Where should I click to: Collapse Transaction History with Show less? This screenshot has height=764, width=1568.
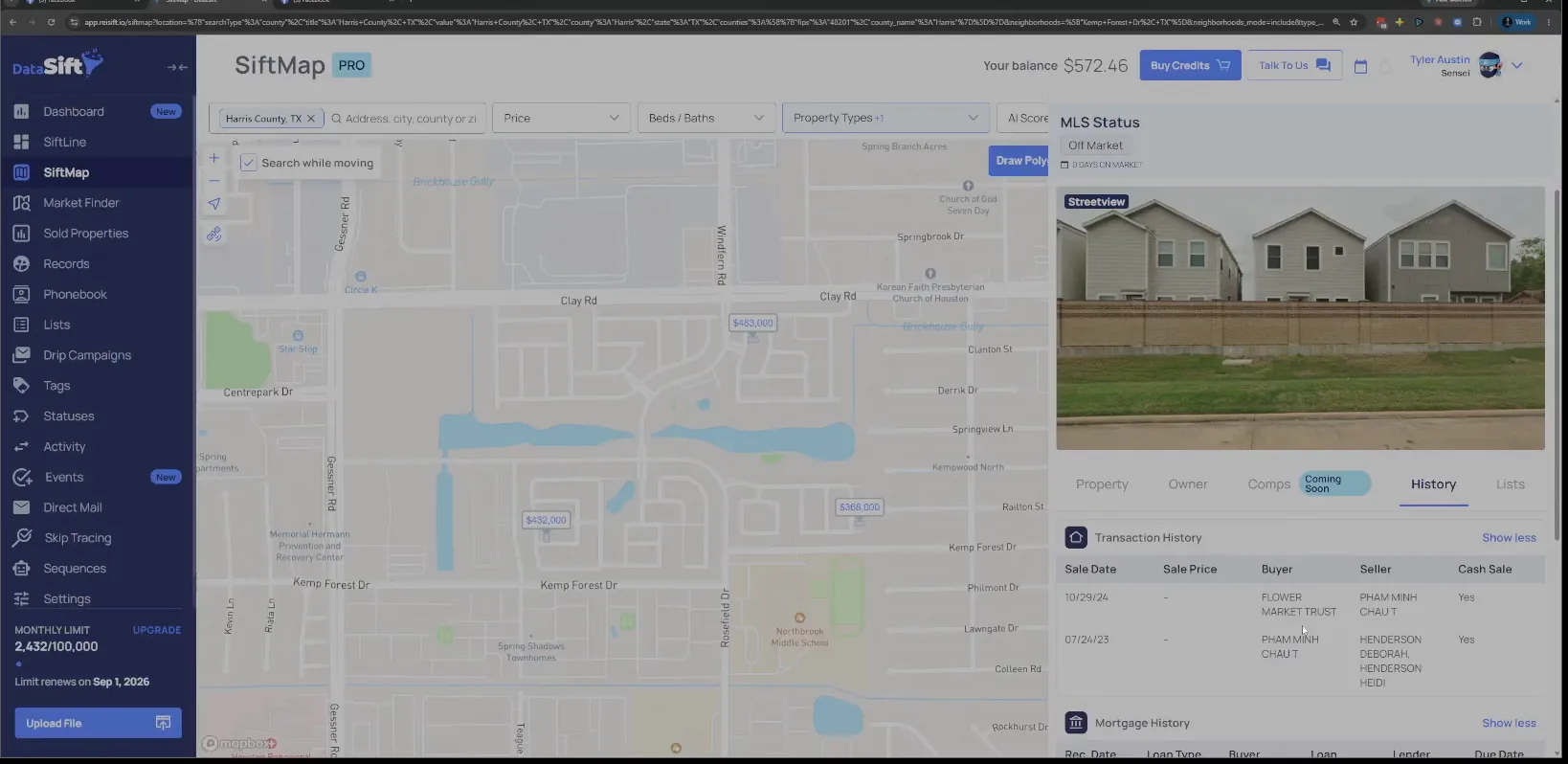click(1509, 538)
